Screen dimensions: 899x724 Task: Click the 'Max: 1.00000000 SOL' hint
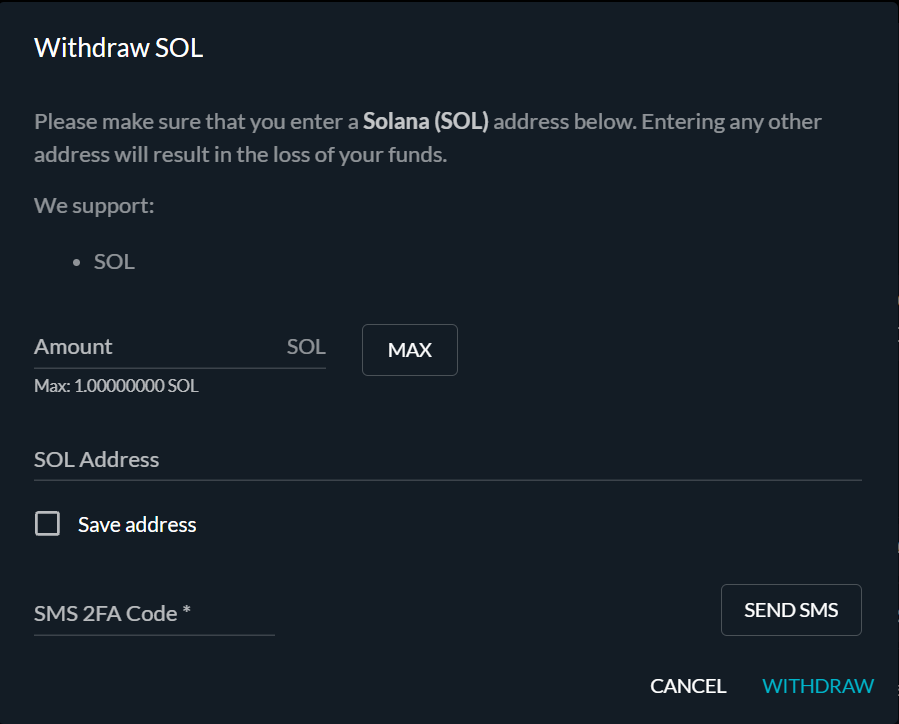coord(116,385)
